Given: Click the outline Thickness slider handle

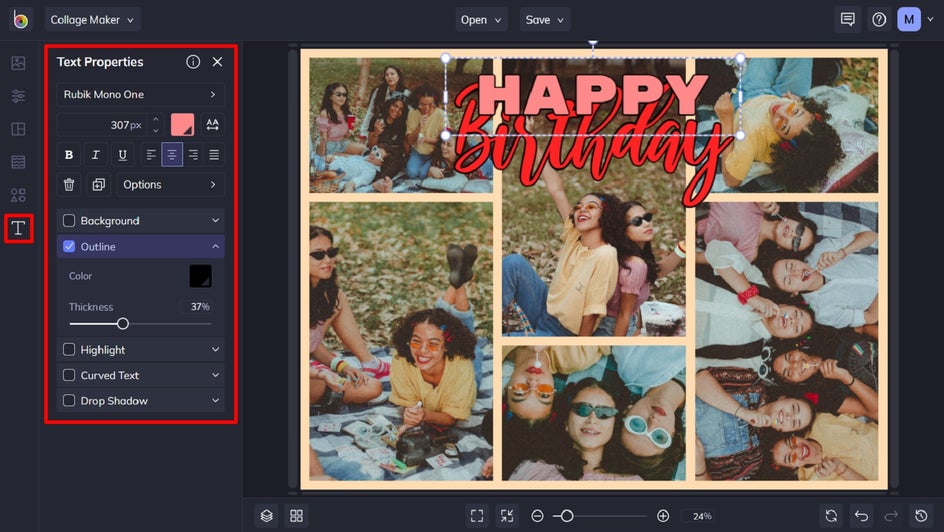Looking at the screenshot, I should [123, 324].
